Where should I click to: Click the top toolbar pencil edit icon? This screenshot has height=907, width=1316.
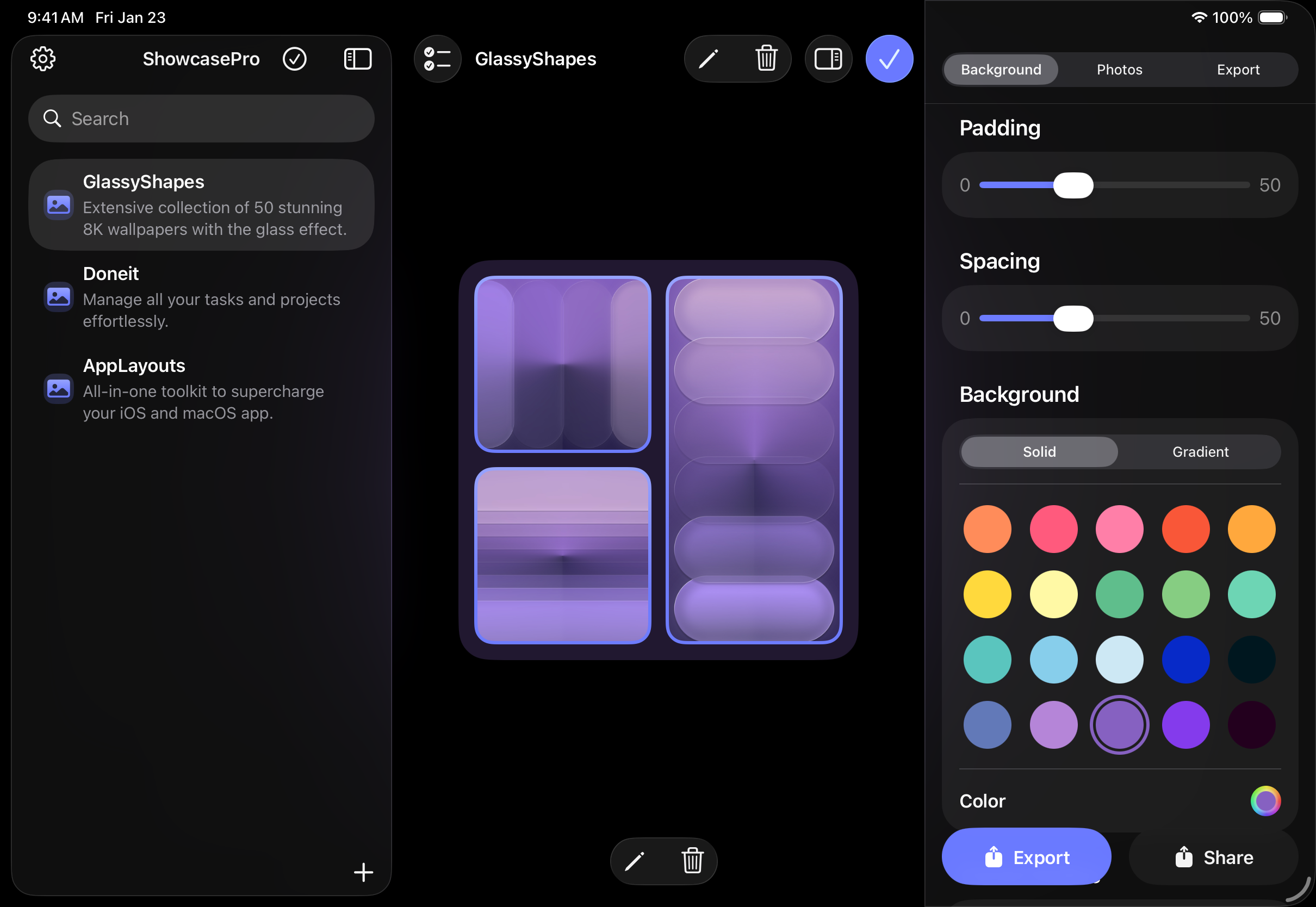(x=709, y=59)
